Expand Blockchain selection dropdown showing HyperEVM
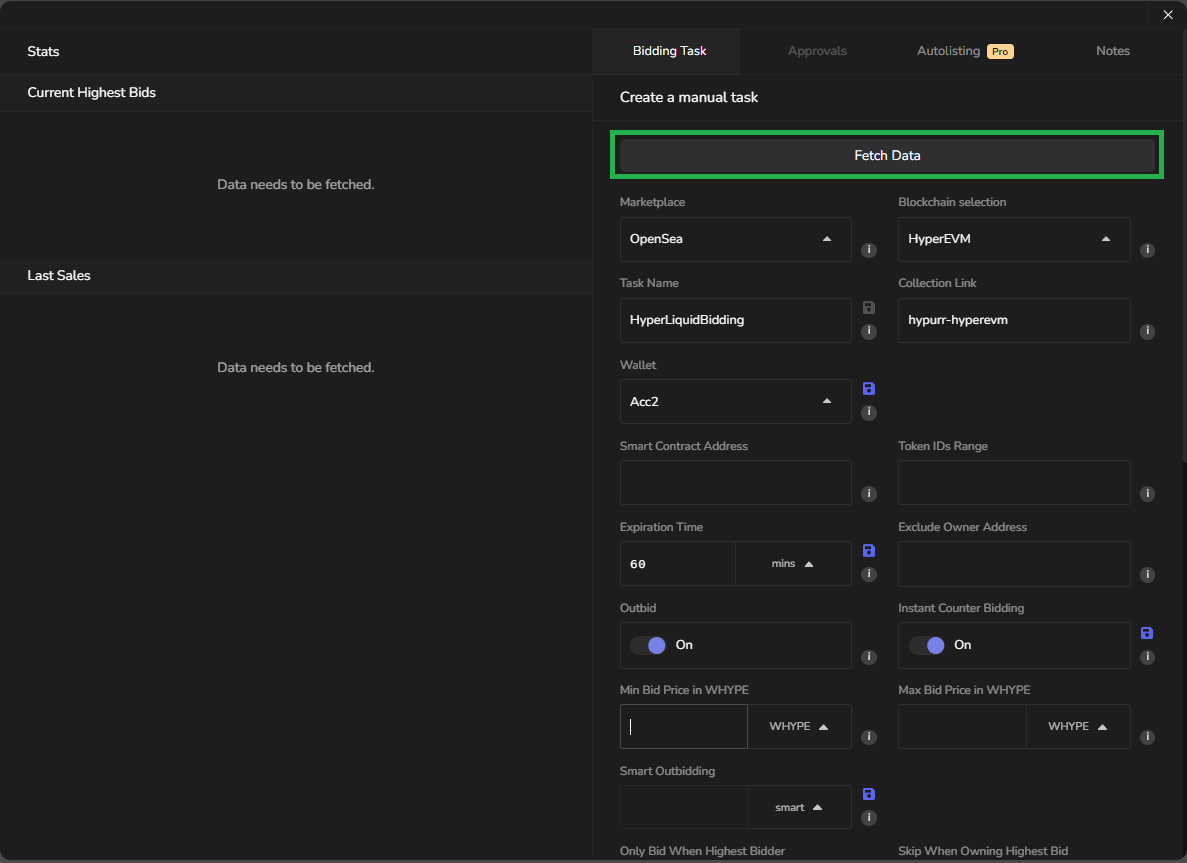 coord(1013,239)
